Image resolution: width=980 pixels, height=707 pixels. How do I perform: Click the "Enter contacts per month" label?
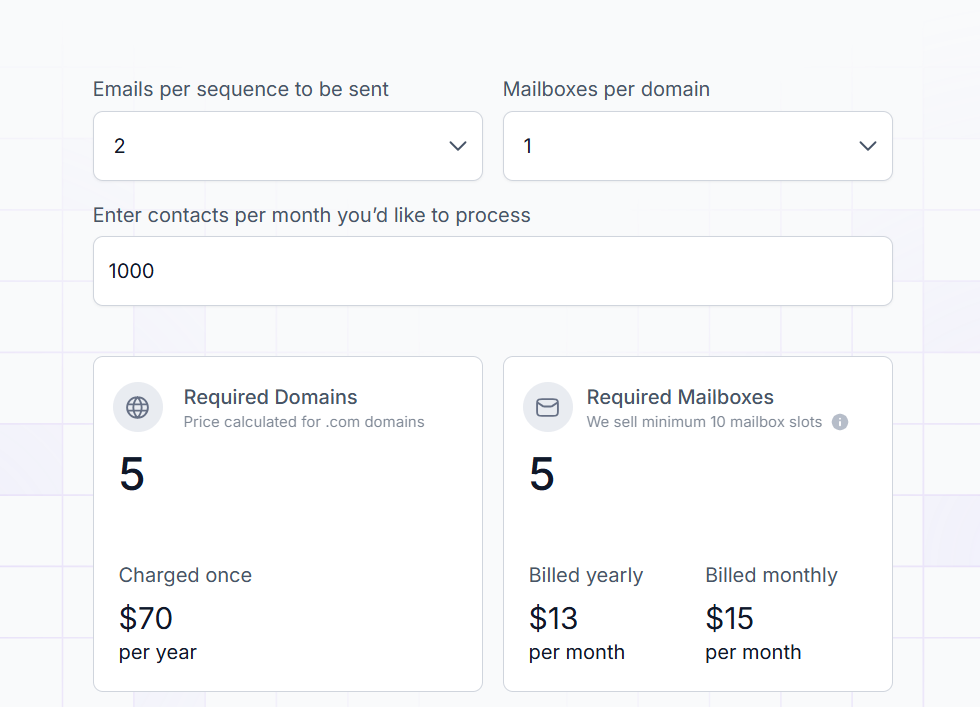coord(312,215)
